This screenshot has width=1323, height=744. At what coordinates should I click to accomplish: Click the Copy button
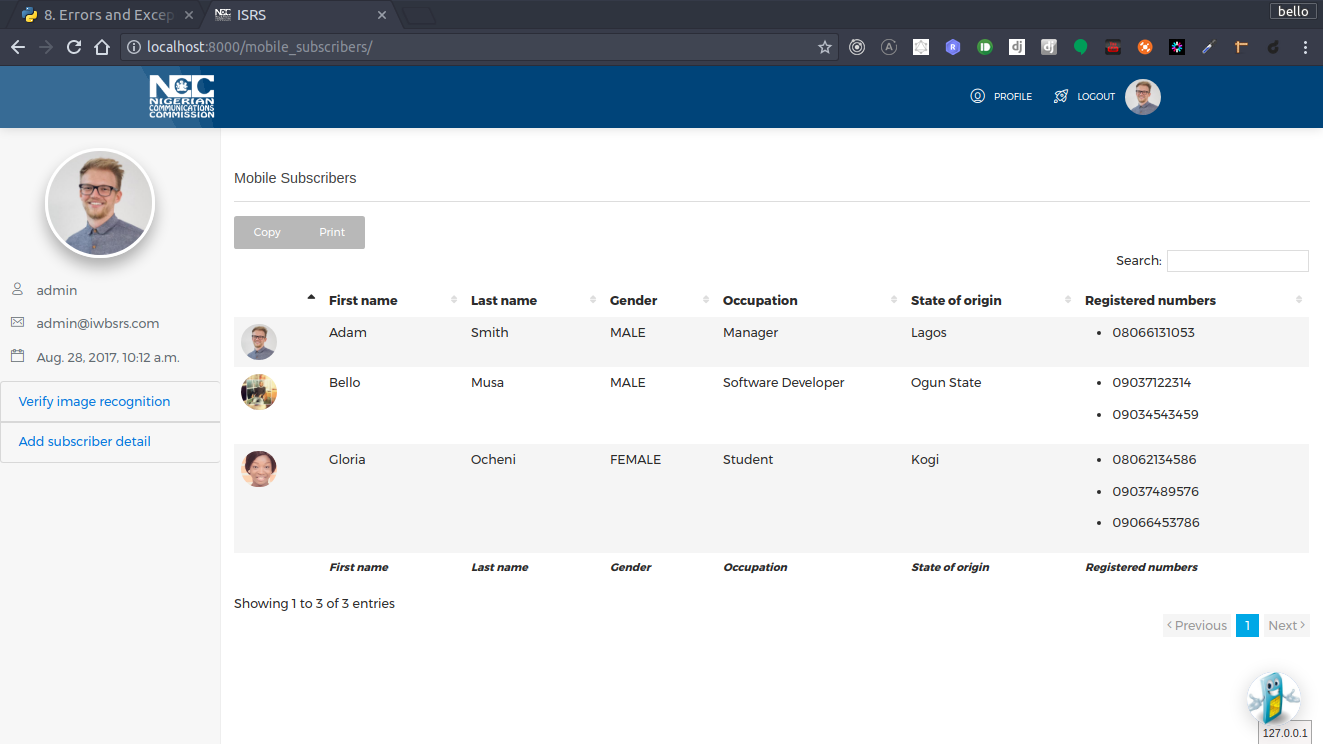pyautogui.click(x=267, y=232)
